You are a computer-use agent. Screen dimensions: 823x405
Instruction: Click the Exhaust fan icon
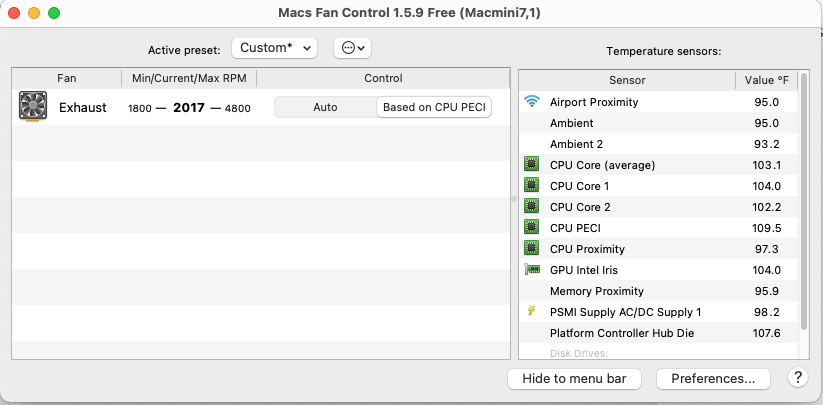click(33, 108)
